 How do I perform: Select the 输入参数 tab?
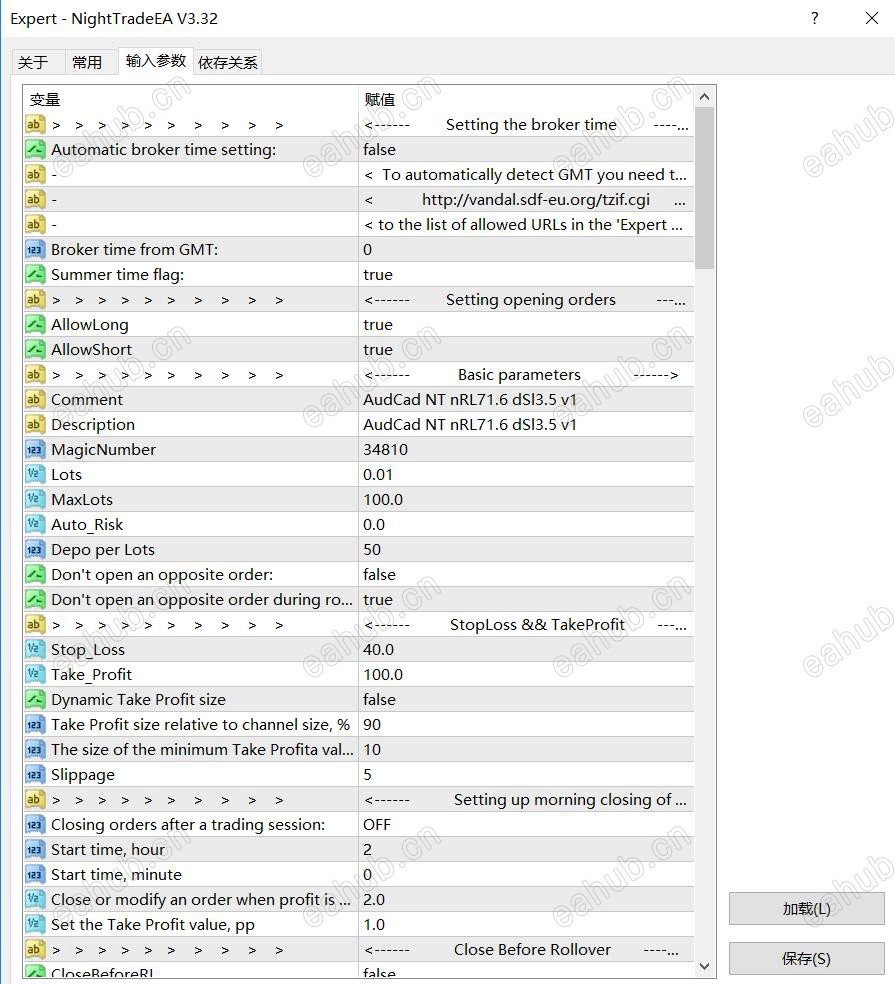point(156,61)
